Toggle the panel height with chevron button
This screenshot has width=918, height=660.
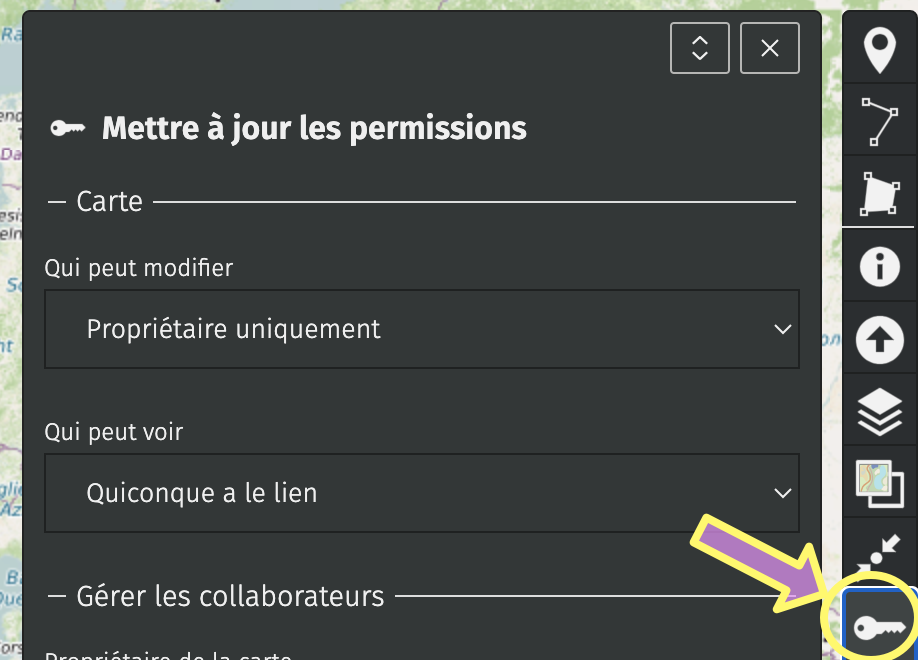pyautogui.click(x=699, y=48)
